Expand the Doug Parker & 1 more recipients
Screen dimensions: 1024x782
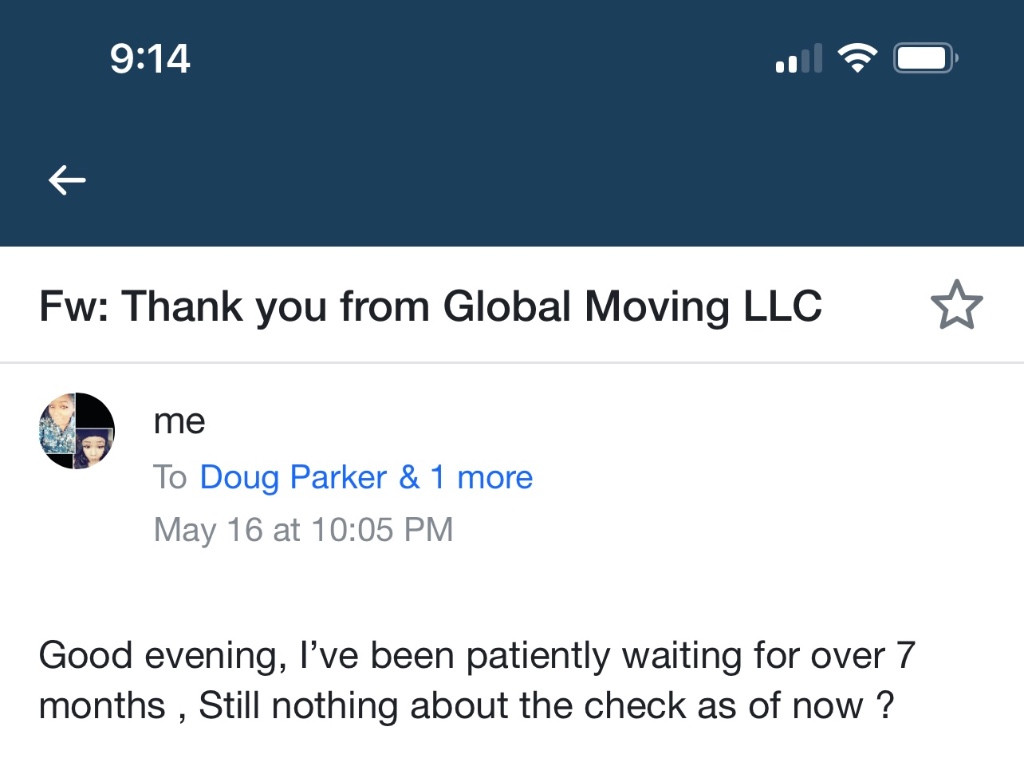tap(366, 477)
